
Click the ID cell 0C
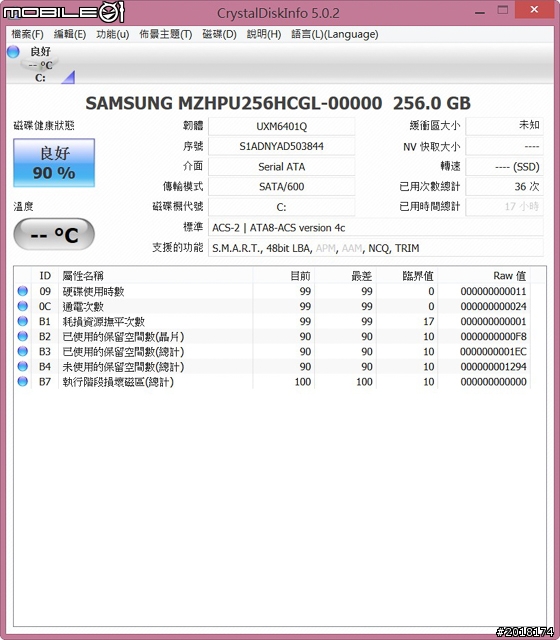tap(45, 307)
